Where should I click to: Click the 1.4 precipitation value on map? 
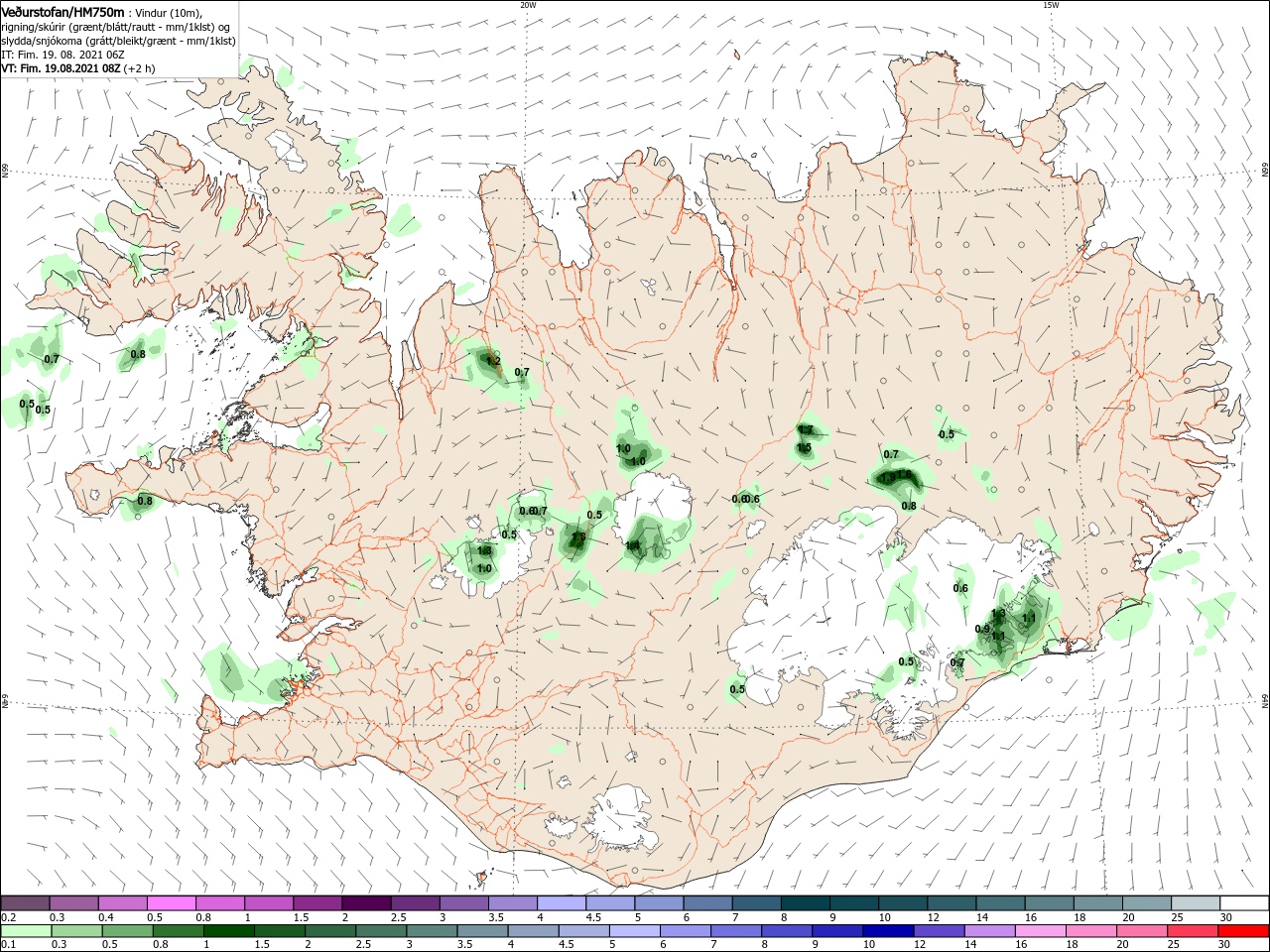[632, 544]
